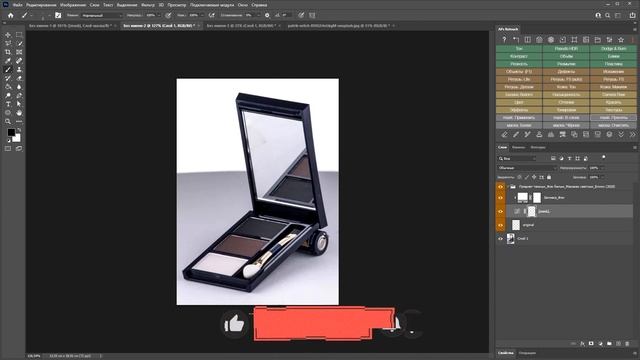The image size is (640, 360).
Task: Open brush preset picker dropdown
Action: pos(49,16)
